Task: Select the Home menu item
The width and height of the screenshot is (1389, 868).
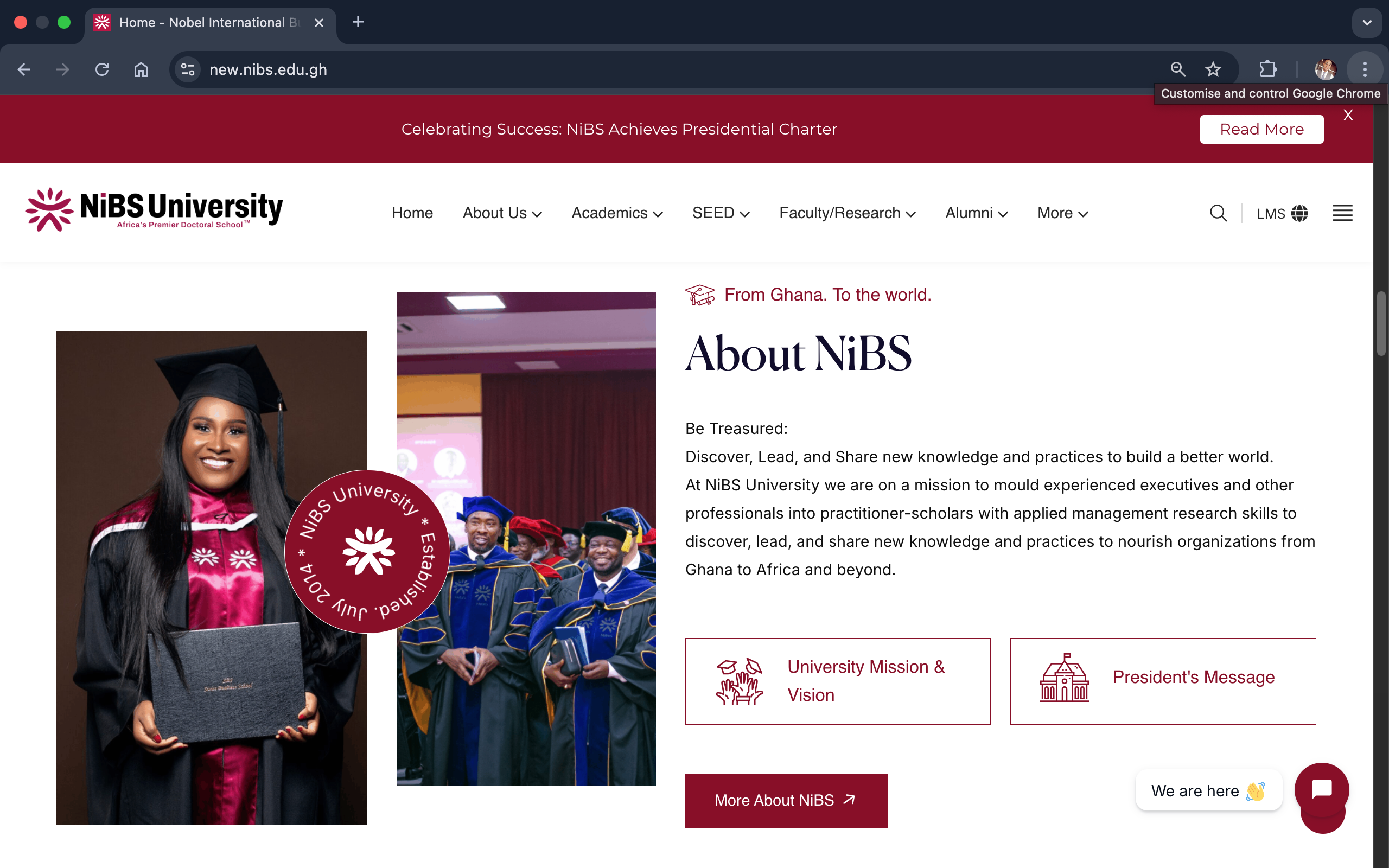Action: (412, 213)
